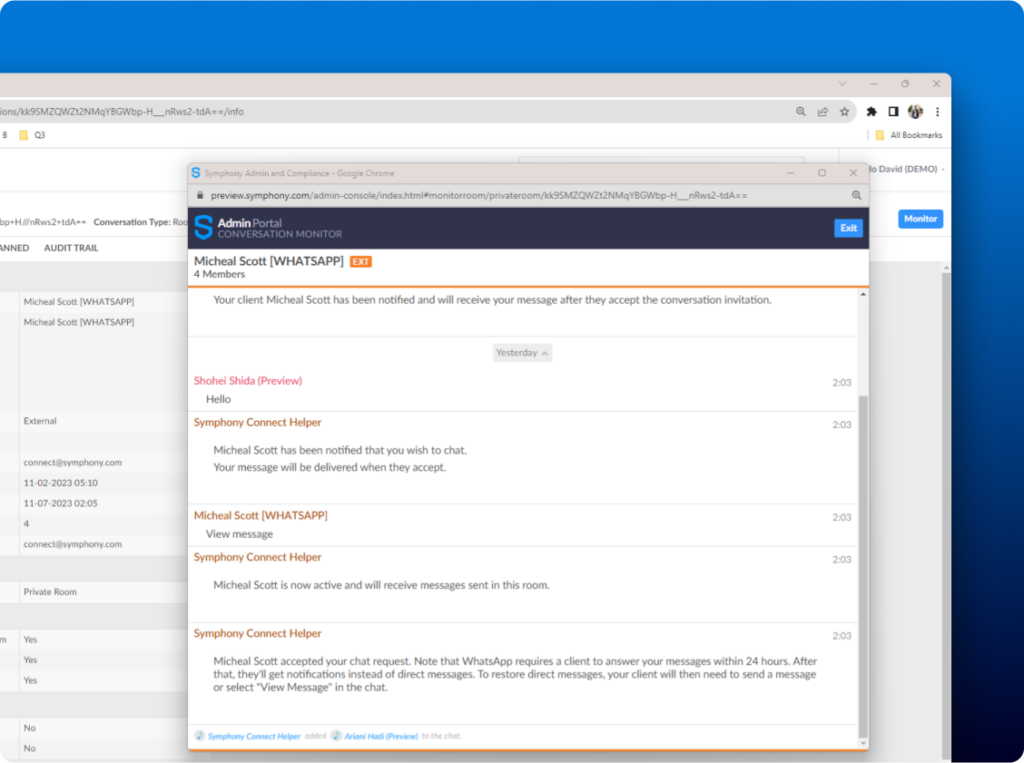Click avatar icon beside Ariani Hadi footer
This screenshot has height=763, width=1024.
[x=336, y=736]
